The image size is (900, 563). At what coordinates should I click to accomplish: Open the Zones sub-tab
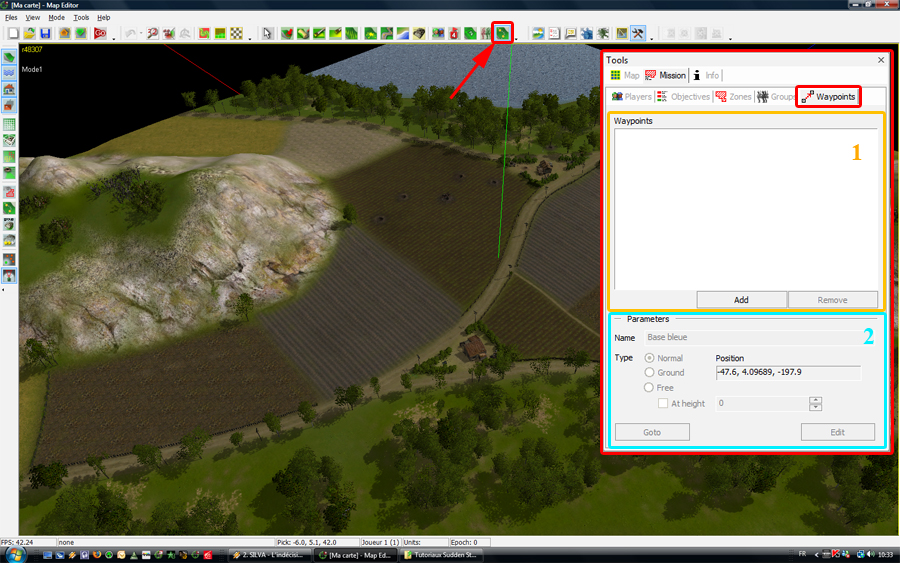click(x=734, y=96)
